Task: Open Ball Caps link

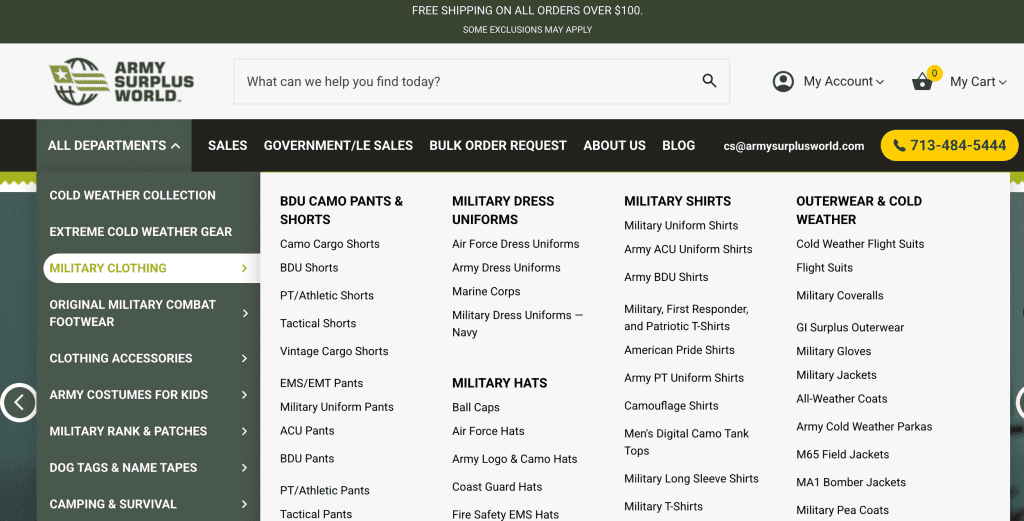Action: [x=475, y=407]
